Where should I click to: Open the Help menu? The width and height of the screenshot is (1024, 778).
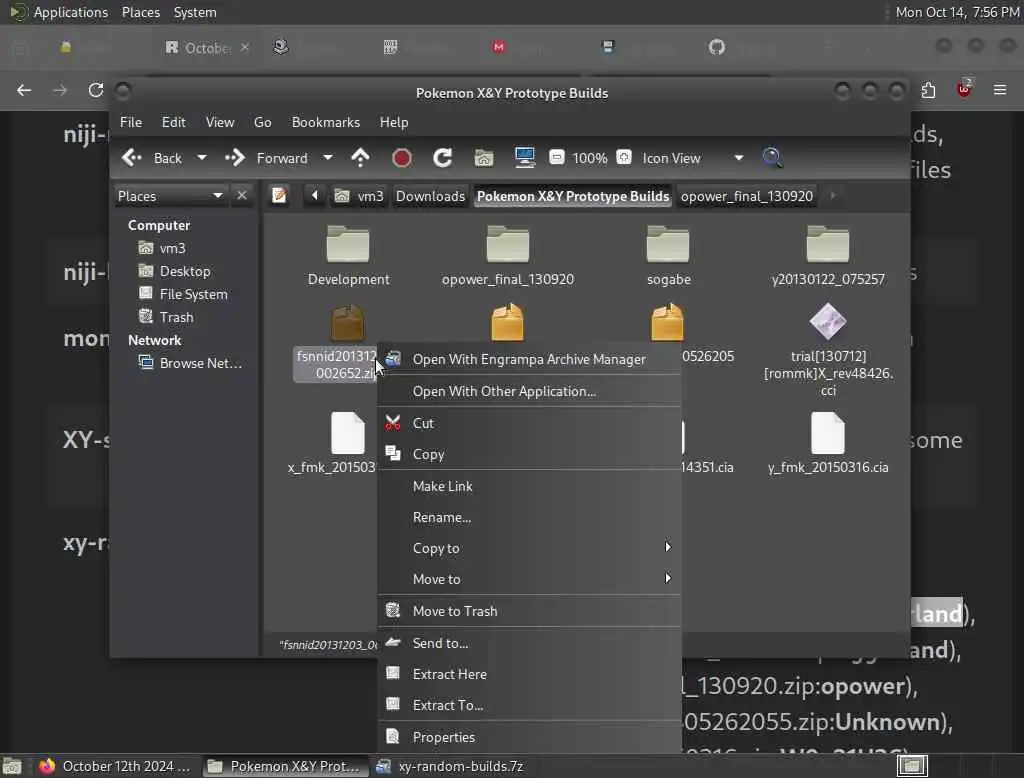[394, 122]
